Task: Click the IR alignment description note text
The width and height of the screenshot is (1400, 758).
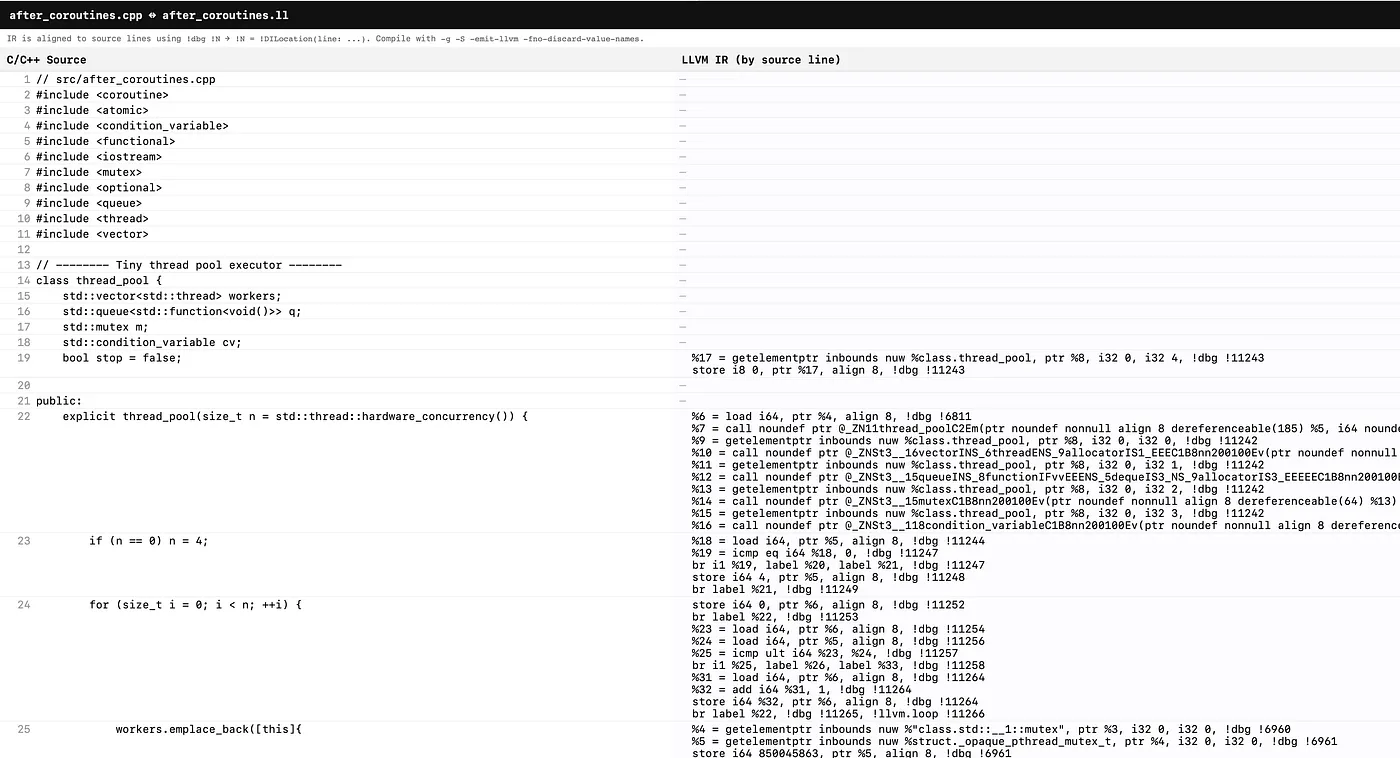Action: pos(325,39)
